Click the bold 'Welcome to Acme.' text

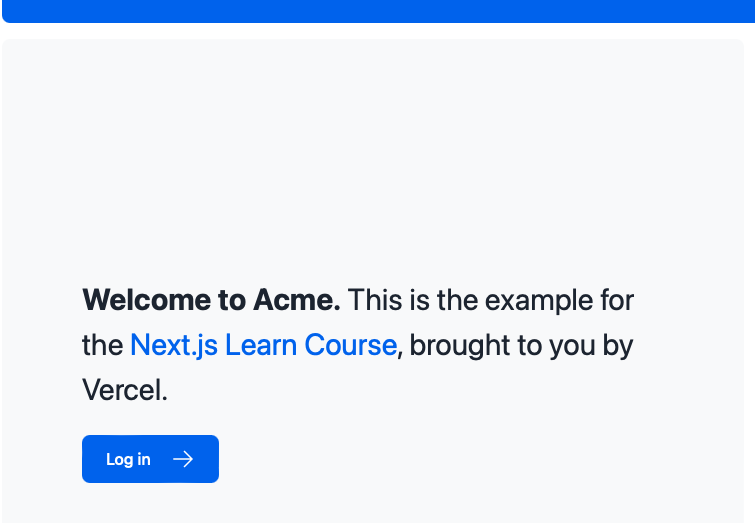(x=211, y=299)
